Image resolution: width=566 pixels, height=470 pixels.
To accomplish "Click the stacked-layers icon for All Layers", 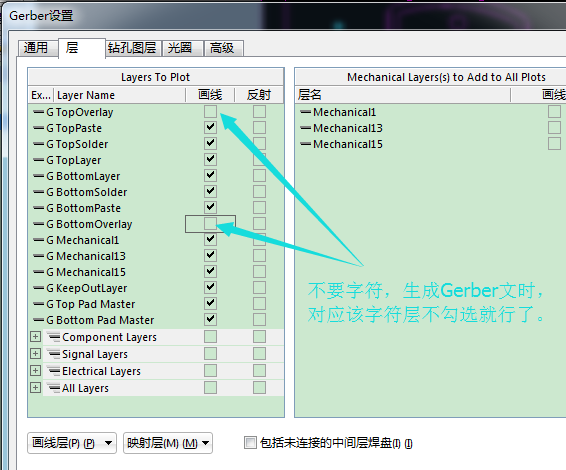I will tap(54, 388).
